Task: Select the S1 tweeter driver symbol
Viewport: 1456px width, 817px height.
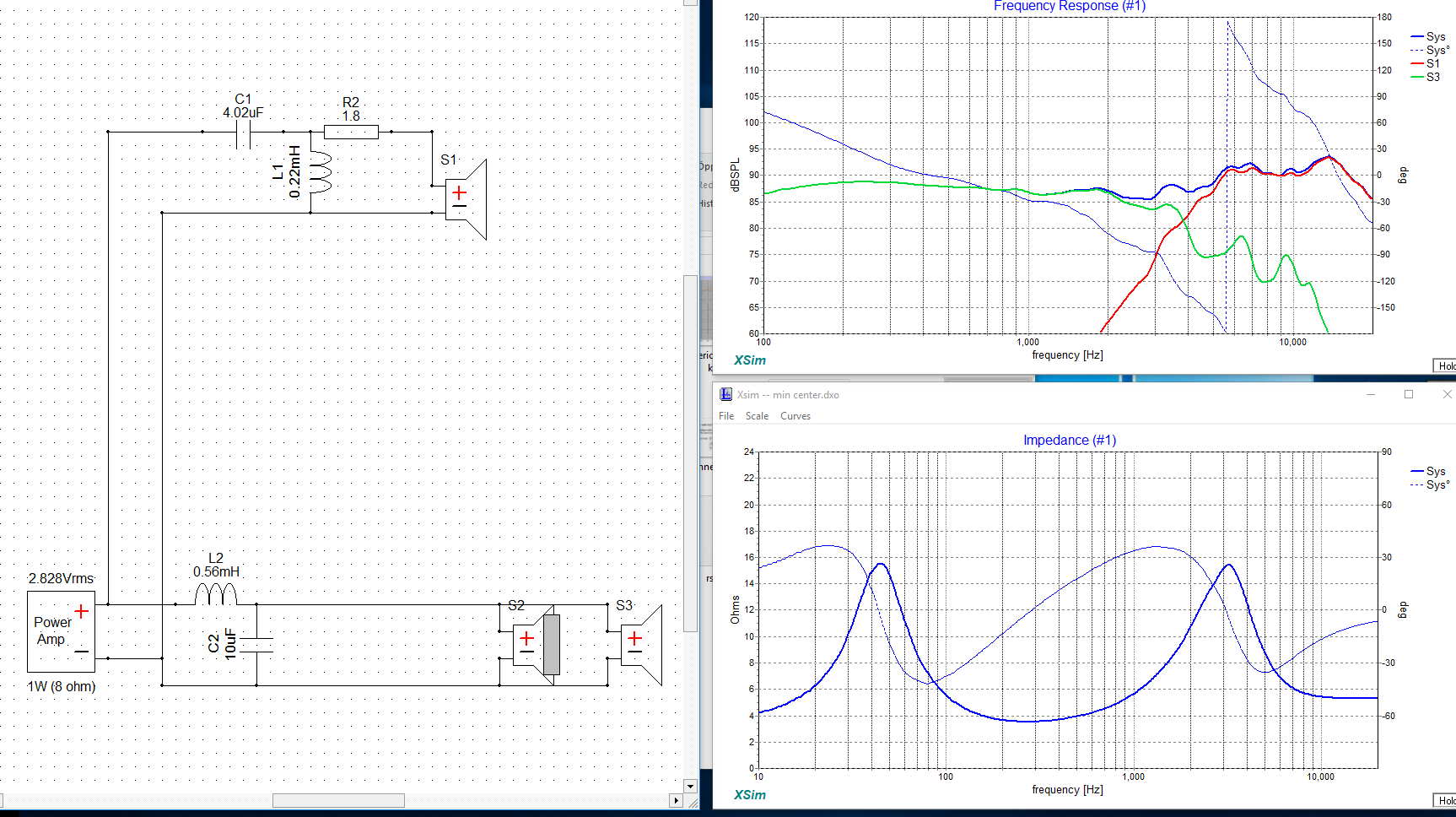Action: [465, 199]
